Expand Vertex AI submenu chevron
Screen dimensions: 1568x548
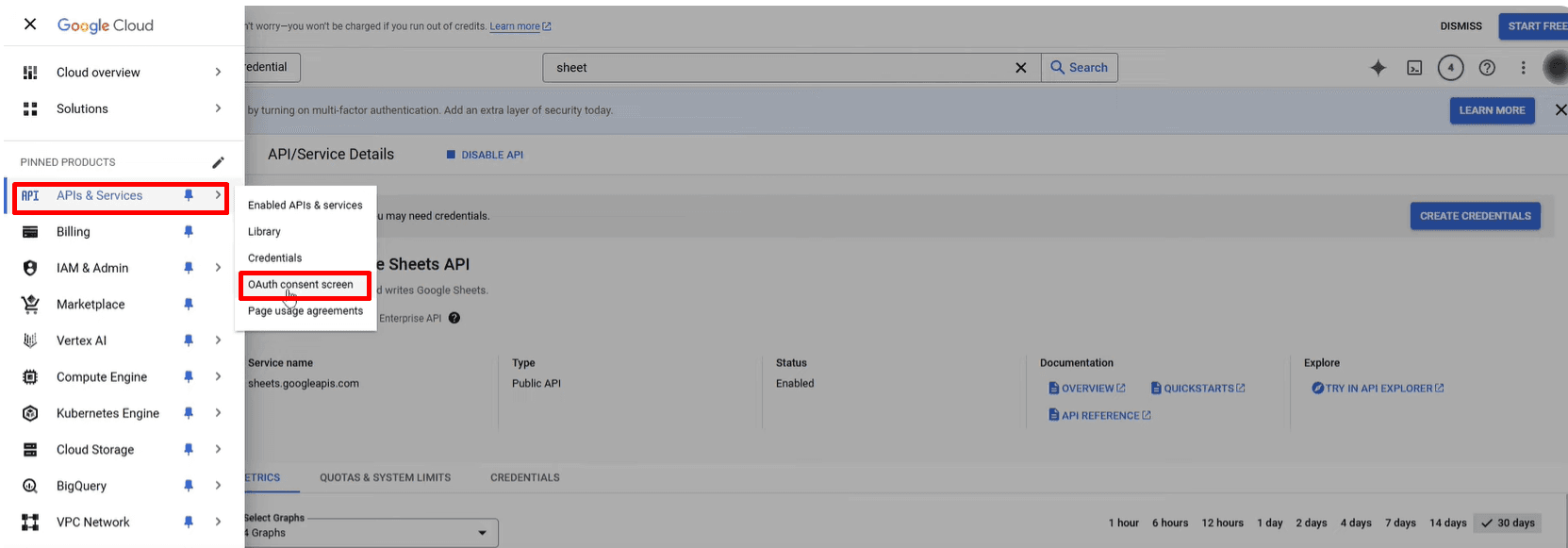[x=218, y=340]
